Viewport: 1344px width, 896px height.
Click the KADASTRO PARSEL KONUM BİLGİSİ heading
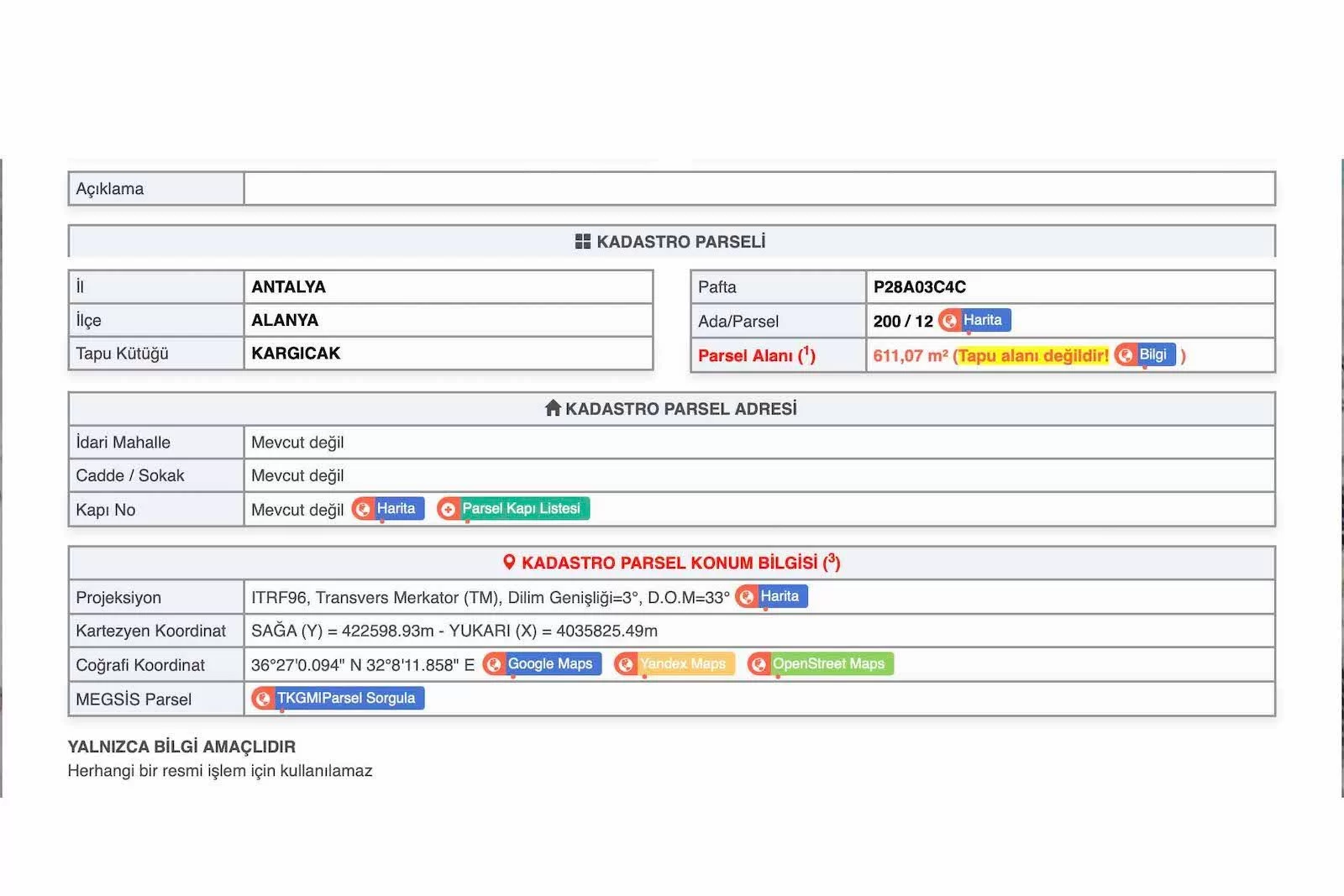coord(681,563)
